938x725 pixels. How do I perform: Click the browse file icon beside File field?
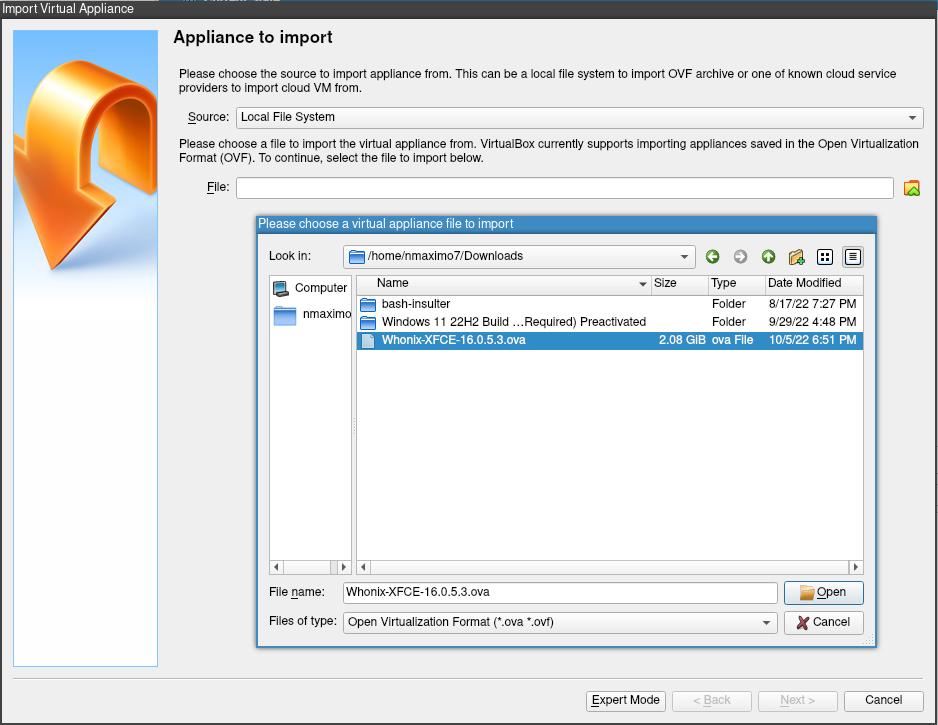pyautogui.click(x=911, y=188)
